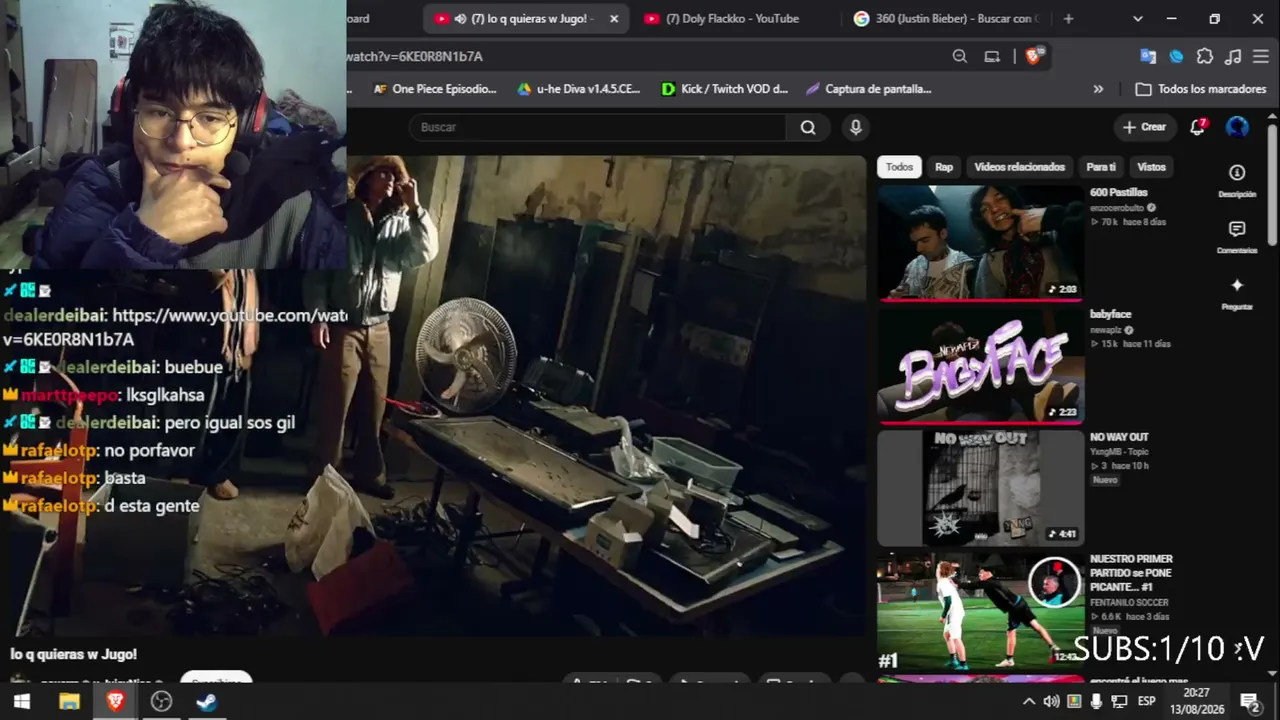Open 'Kick / Twitch VOD d...' bookmark

(x=725, y=89)
